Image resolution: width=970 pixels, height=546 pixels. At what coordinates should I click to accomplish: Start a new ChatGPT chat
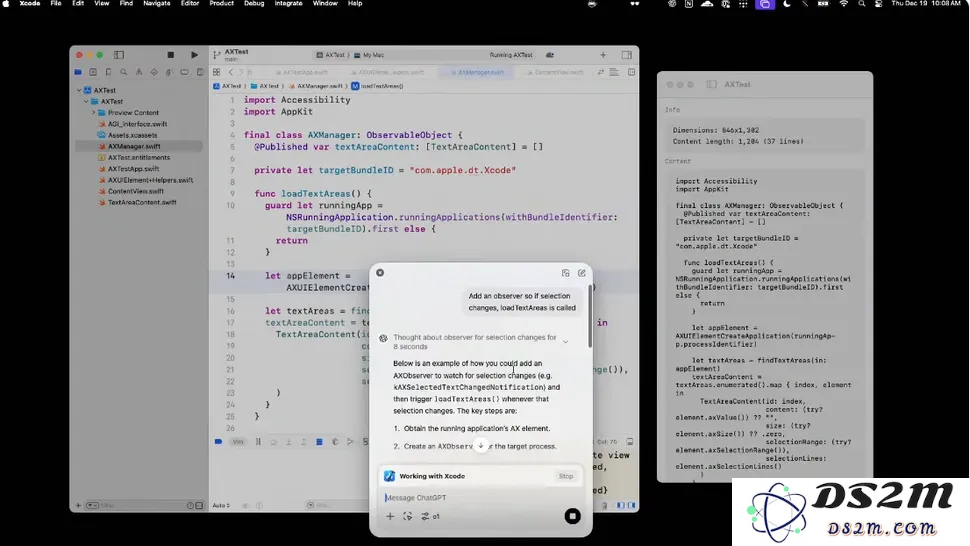(582, 273)
